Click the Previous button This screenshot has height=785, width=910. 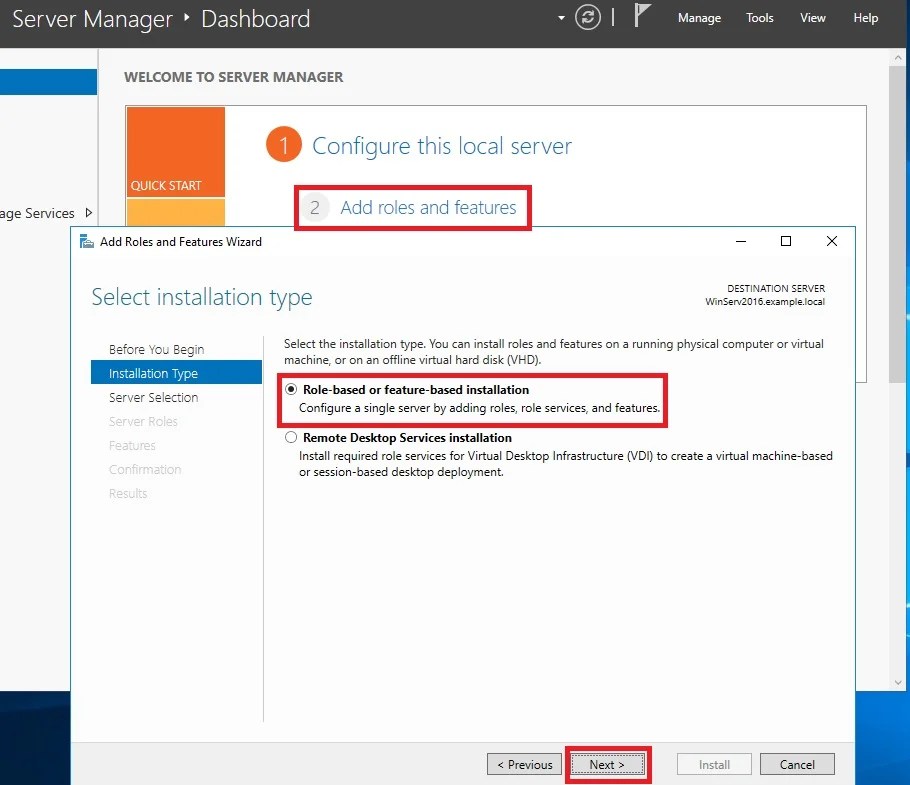pyautogui.click(x=523, y=763)
